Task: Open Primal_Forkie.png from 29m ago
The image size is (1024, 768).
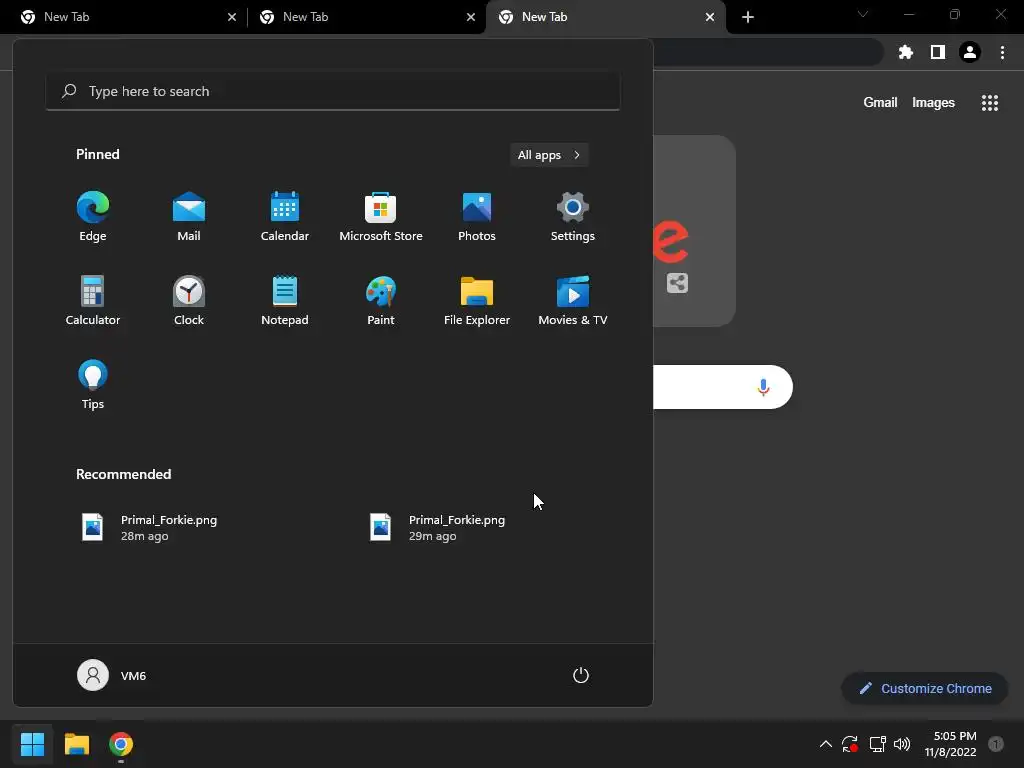Action: tap(438, 528)
